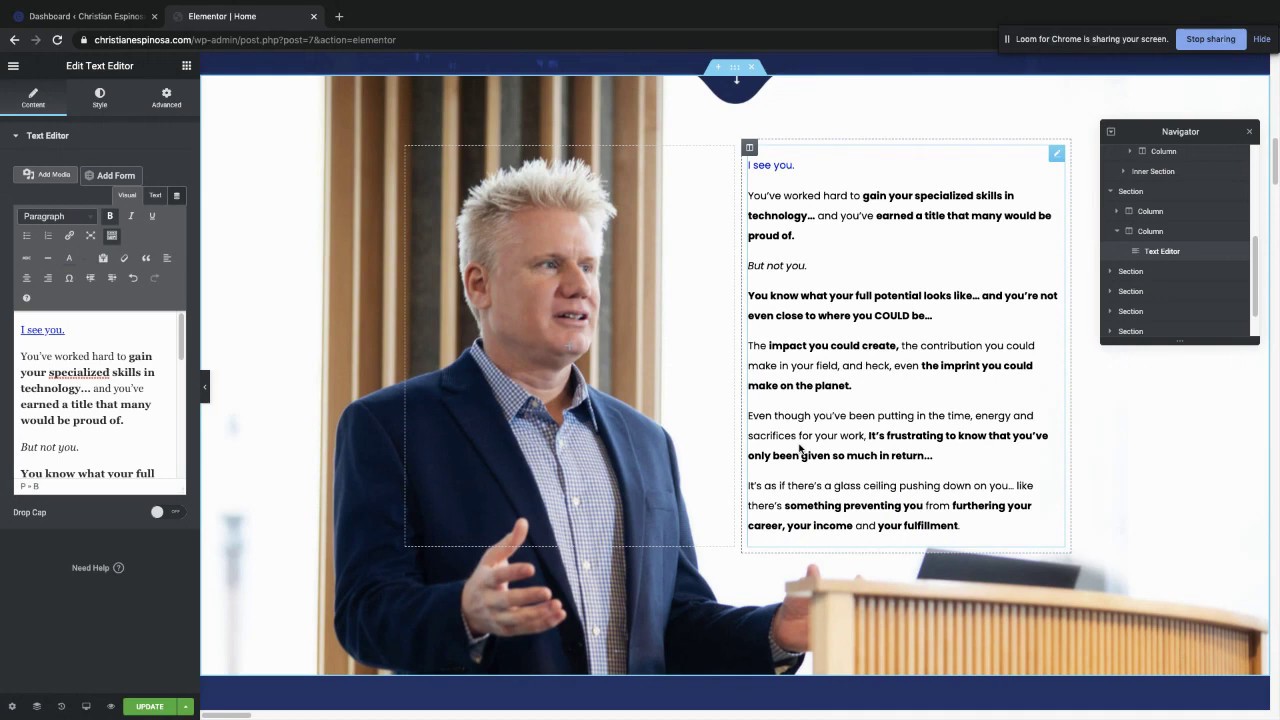Collapse the Text Editor section header
1280x720 pixels.
pyautogui.click(x=100, y=135)
